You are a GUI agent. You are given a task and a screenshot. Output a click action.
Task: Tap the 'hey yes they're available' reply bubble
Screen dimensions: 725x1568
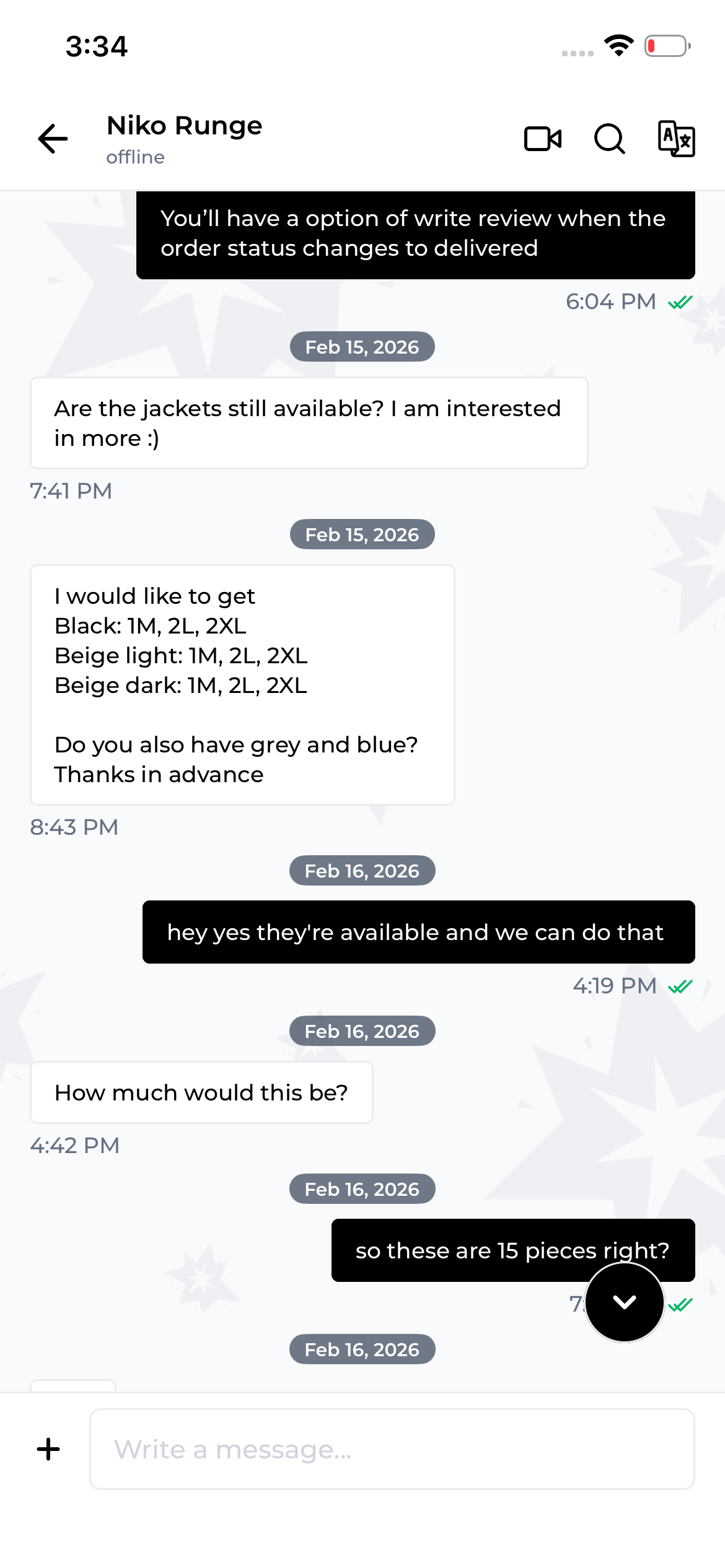coord(419,932)
